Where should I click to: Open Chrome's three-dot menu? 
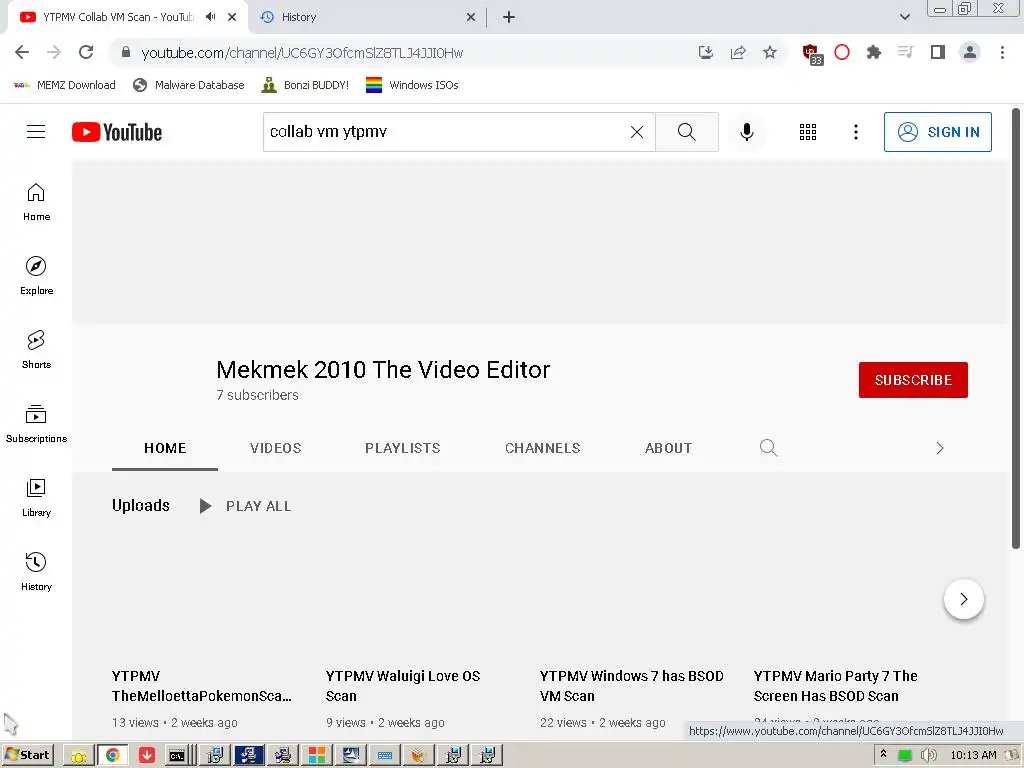click(1002, 52)
